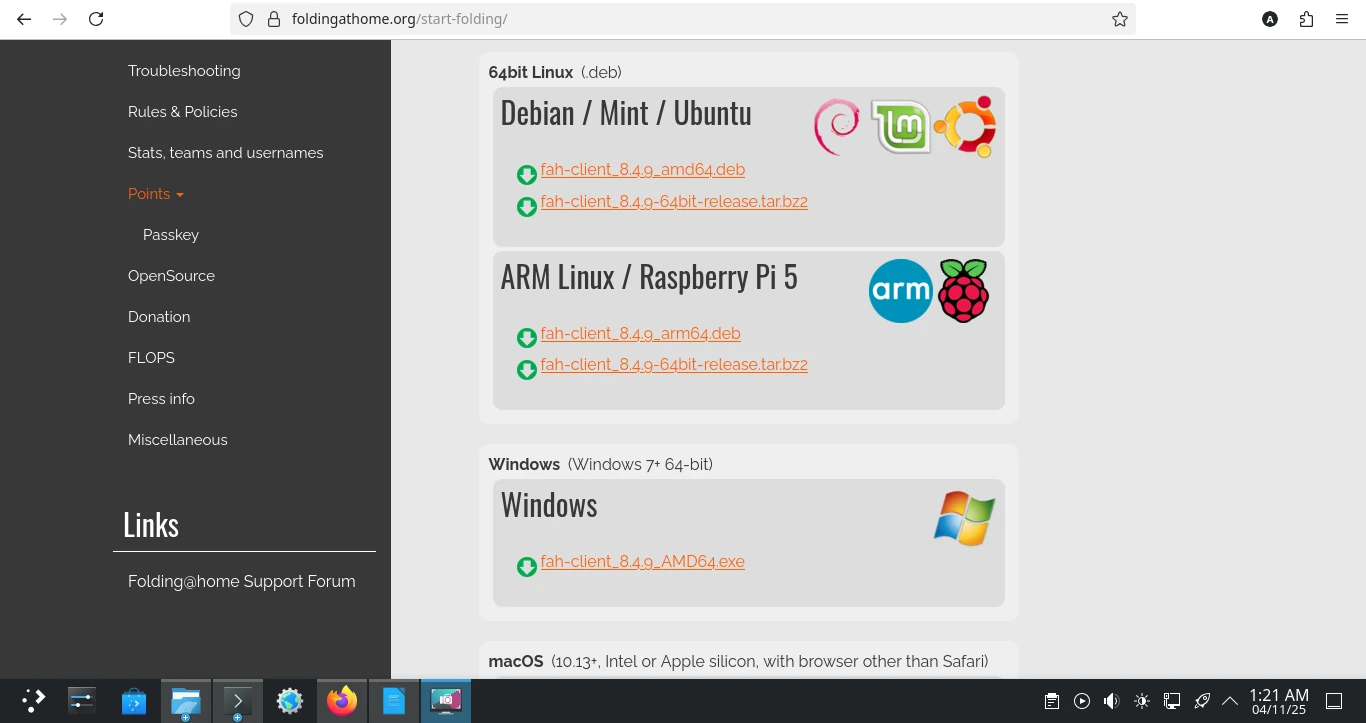Expand the Points dropdown in the sidebar
1366x723 pixels.
pos(155,194)
